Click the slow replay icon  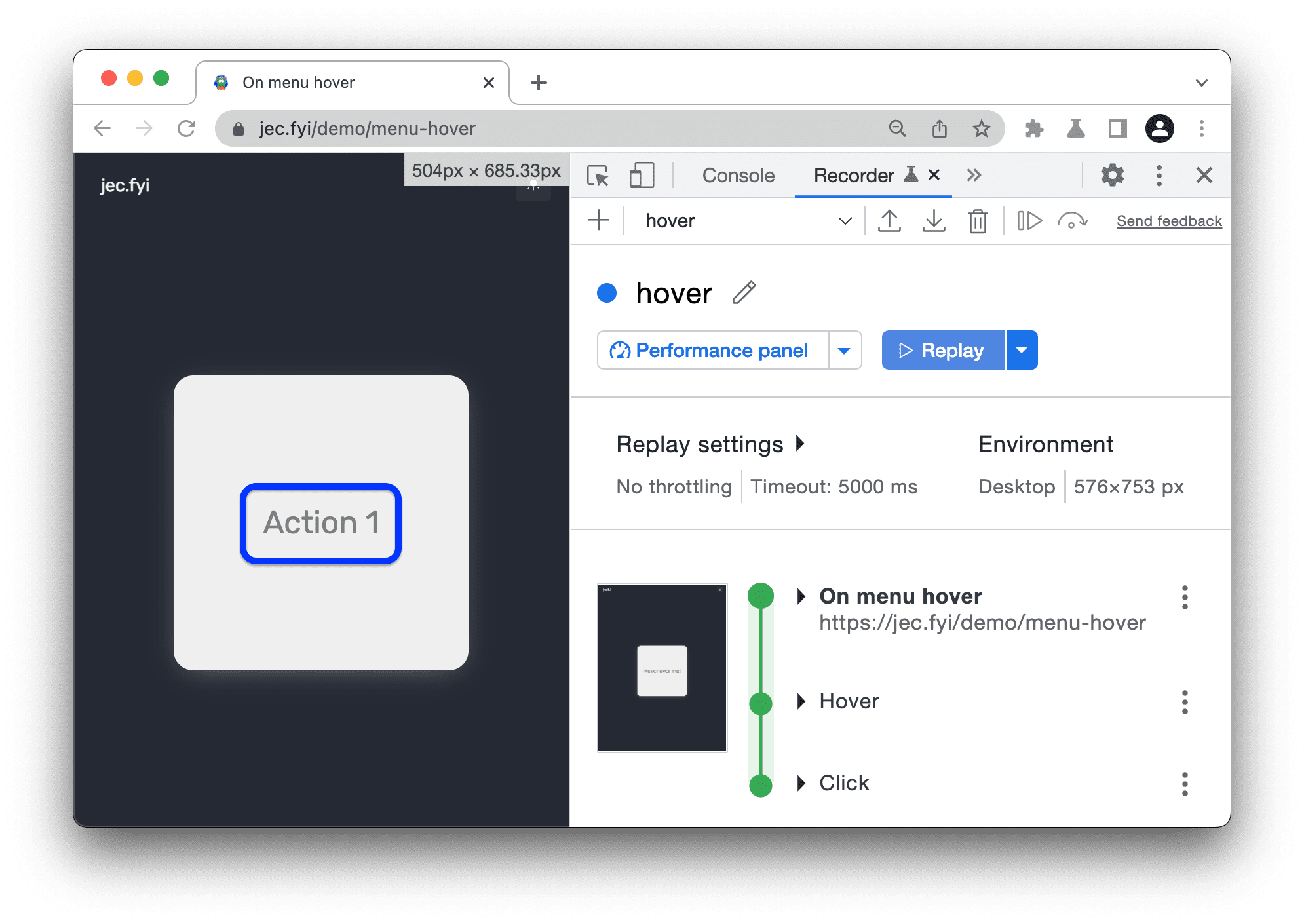pos(1074,219)
